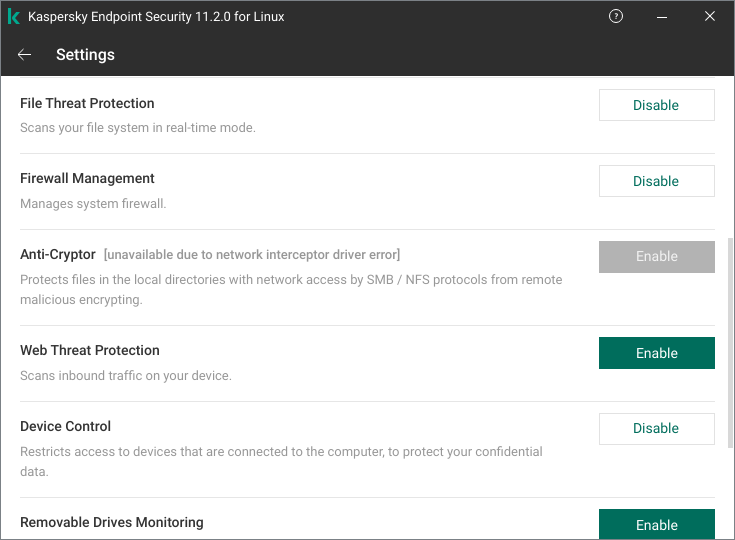
Task: Disable Firewall Management
Action: point(656,181)
